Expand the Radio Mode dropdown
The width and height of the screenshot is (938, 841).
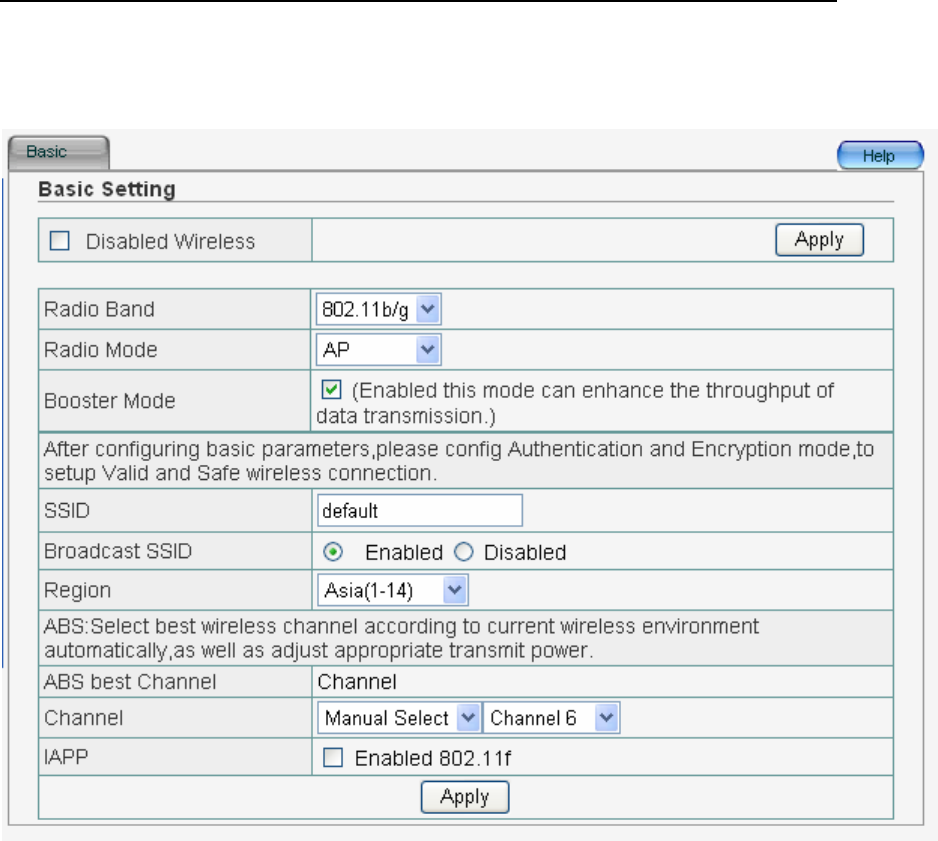(378, 349)
